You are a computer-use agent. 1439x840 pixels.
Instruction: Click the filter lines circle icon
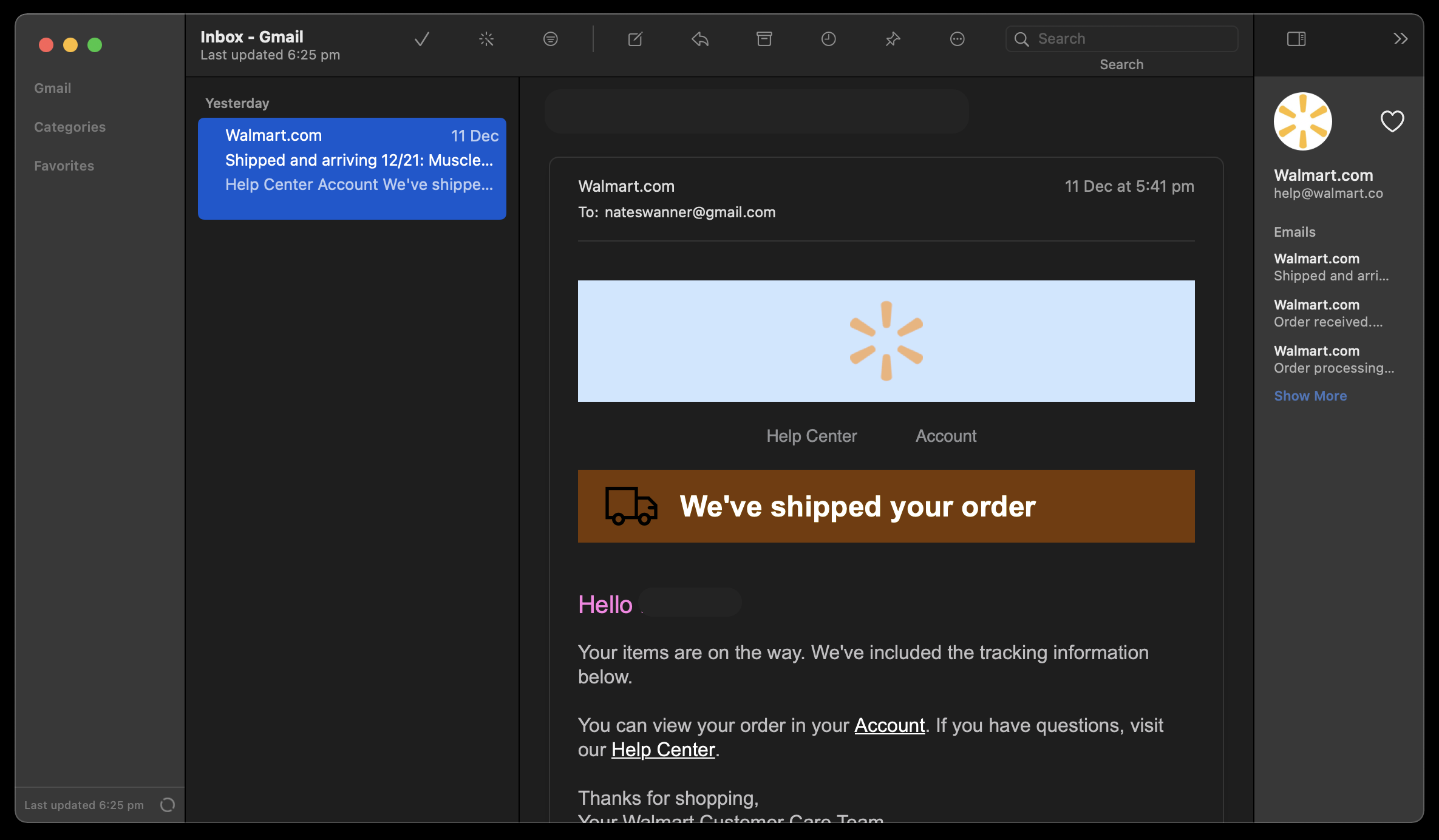551,39
